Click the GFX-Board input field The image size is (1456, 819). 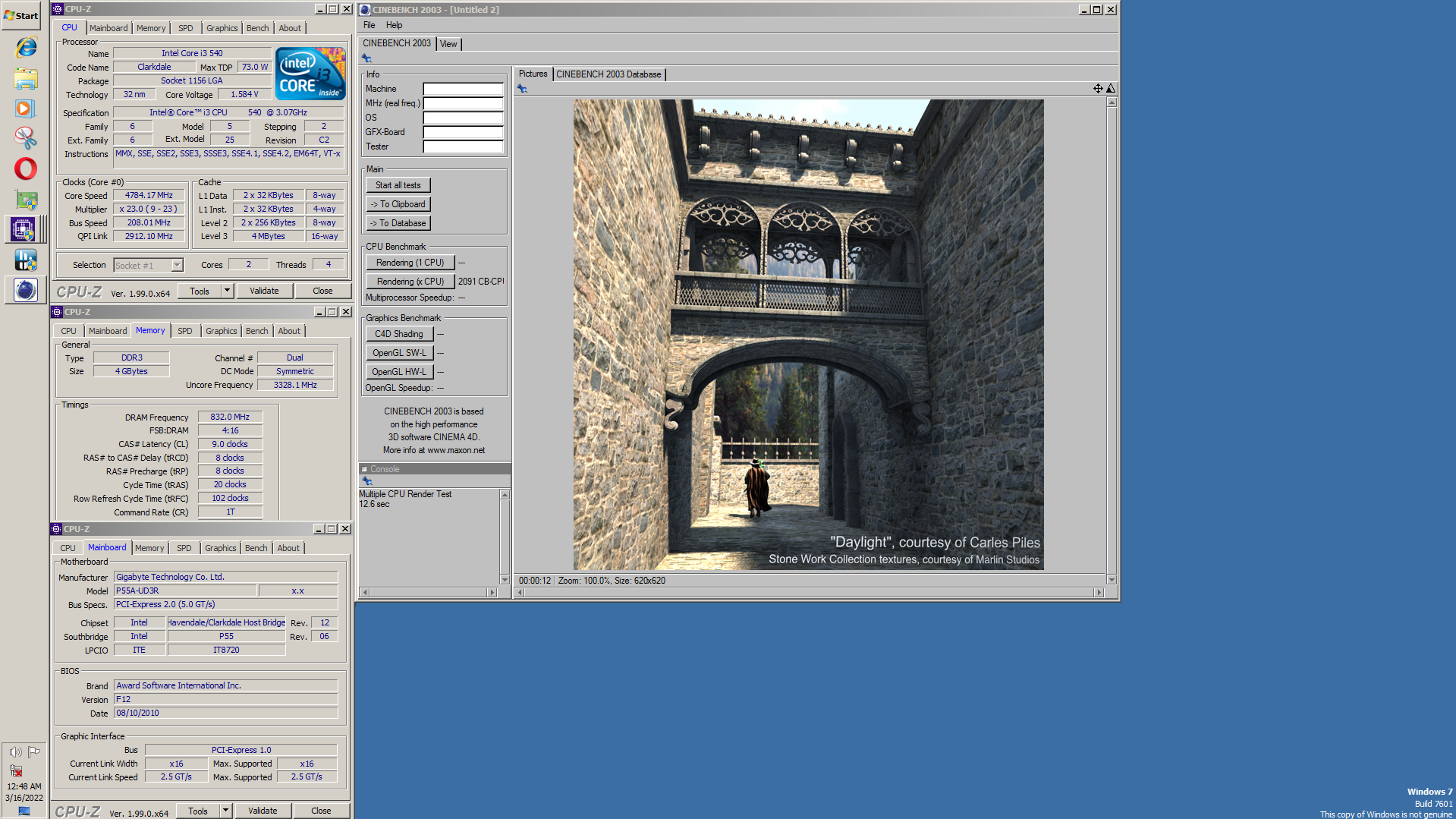[463, 132]
